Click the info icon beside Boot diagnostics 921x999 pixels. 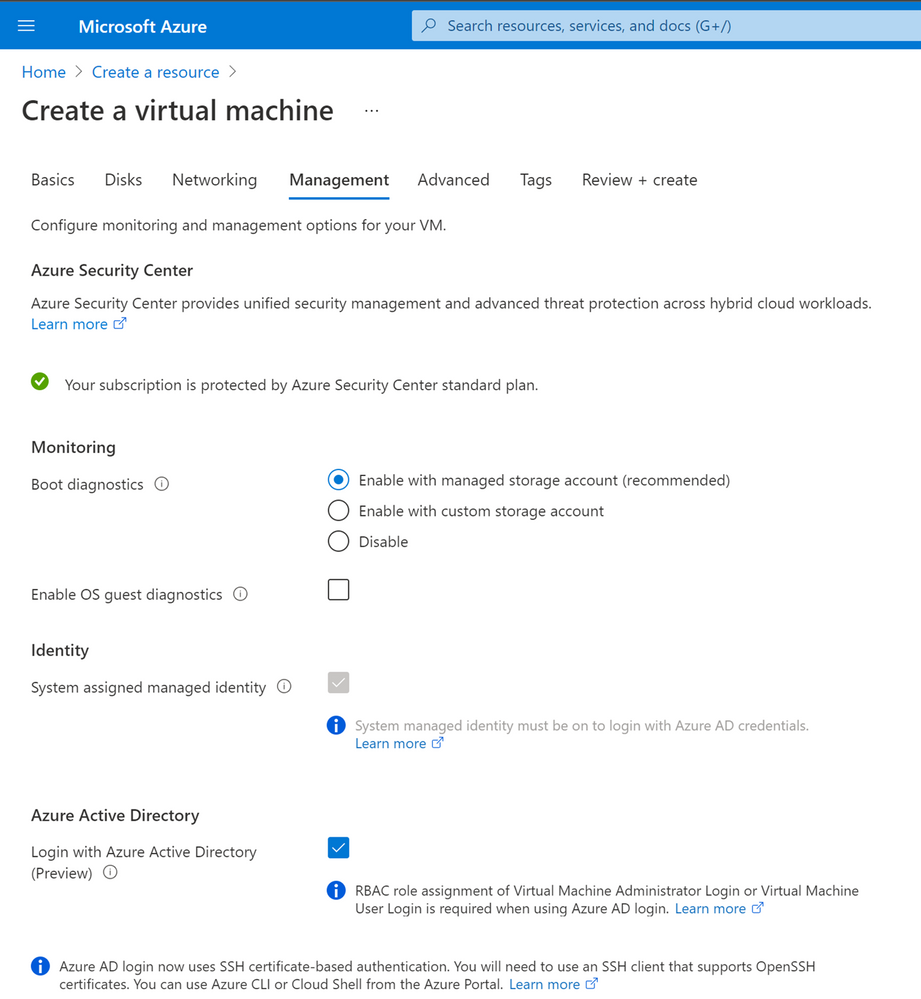161,484
